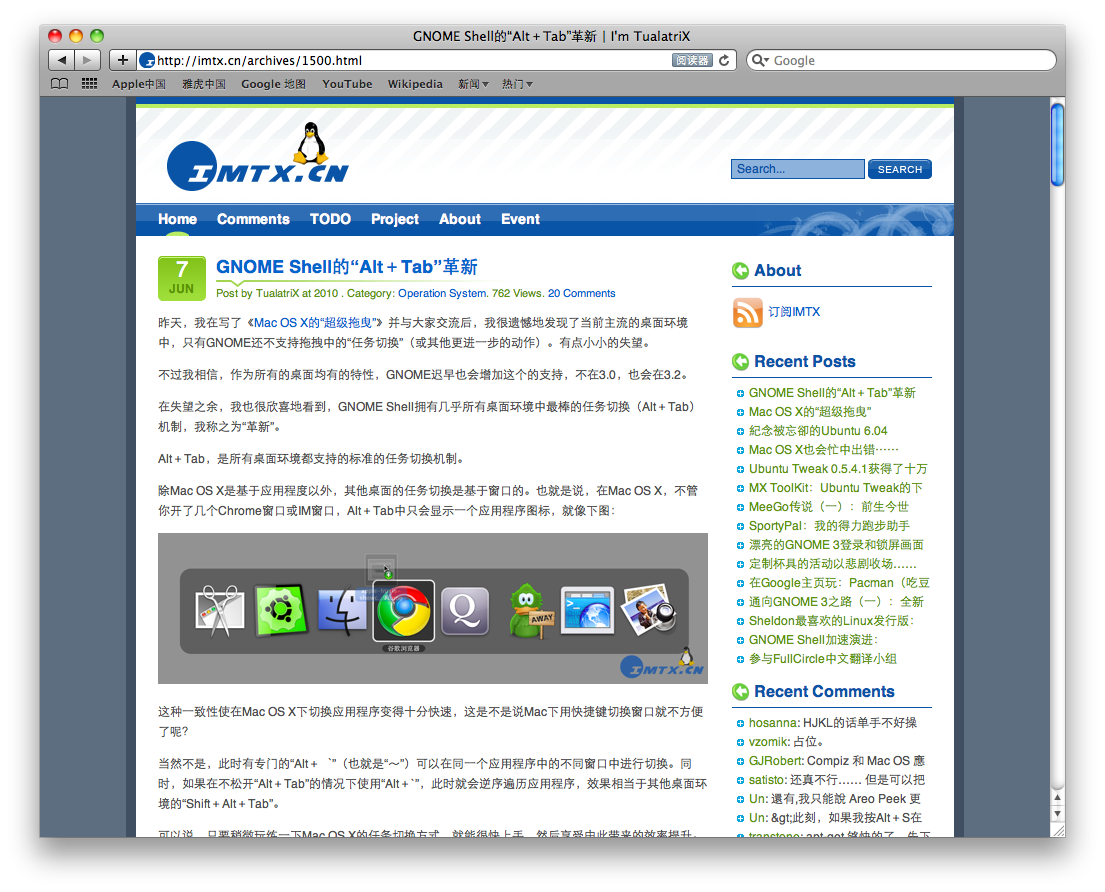Image resolution: width=1105 pixels, height=892 pixels.
Task: Open Comments in site navigation
Action: pyautogui.click(x=253, y=219)
